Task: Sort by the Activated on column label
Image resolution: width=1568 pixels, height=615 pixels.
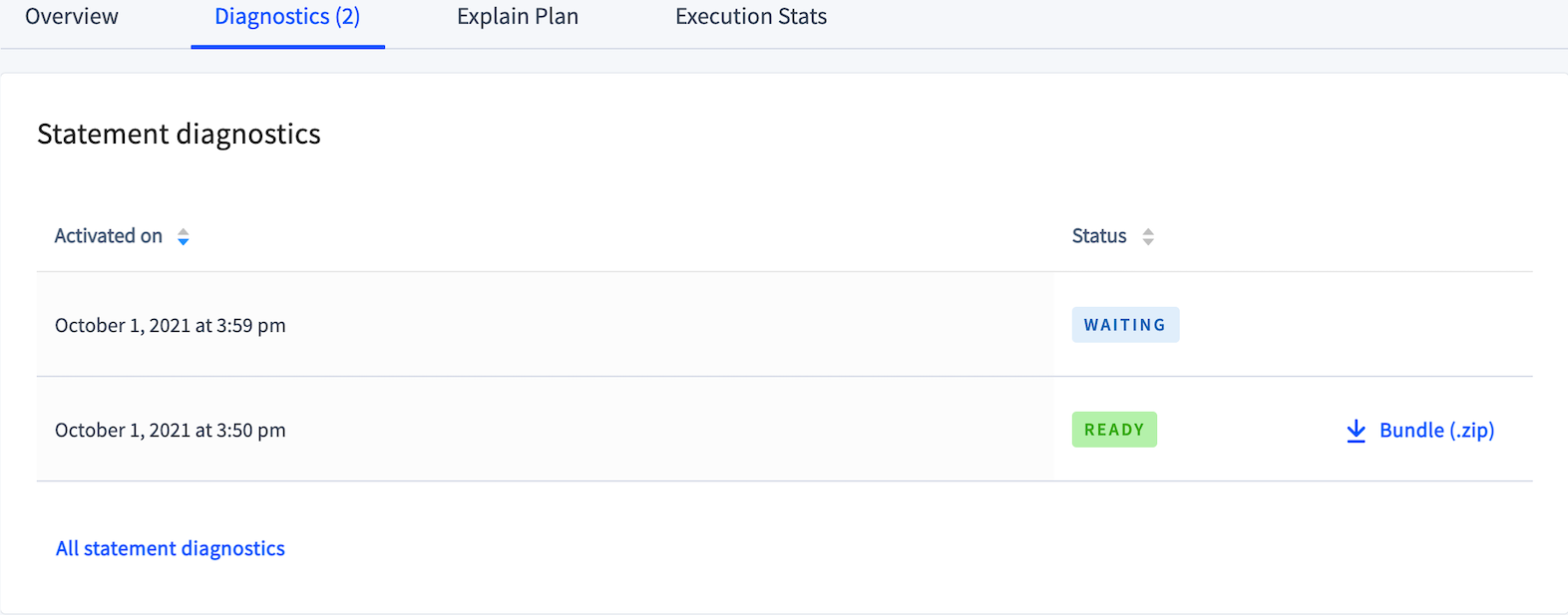Action: click(108, 236)
